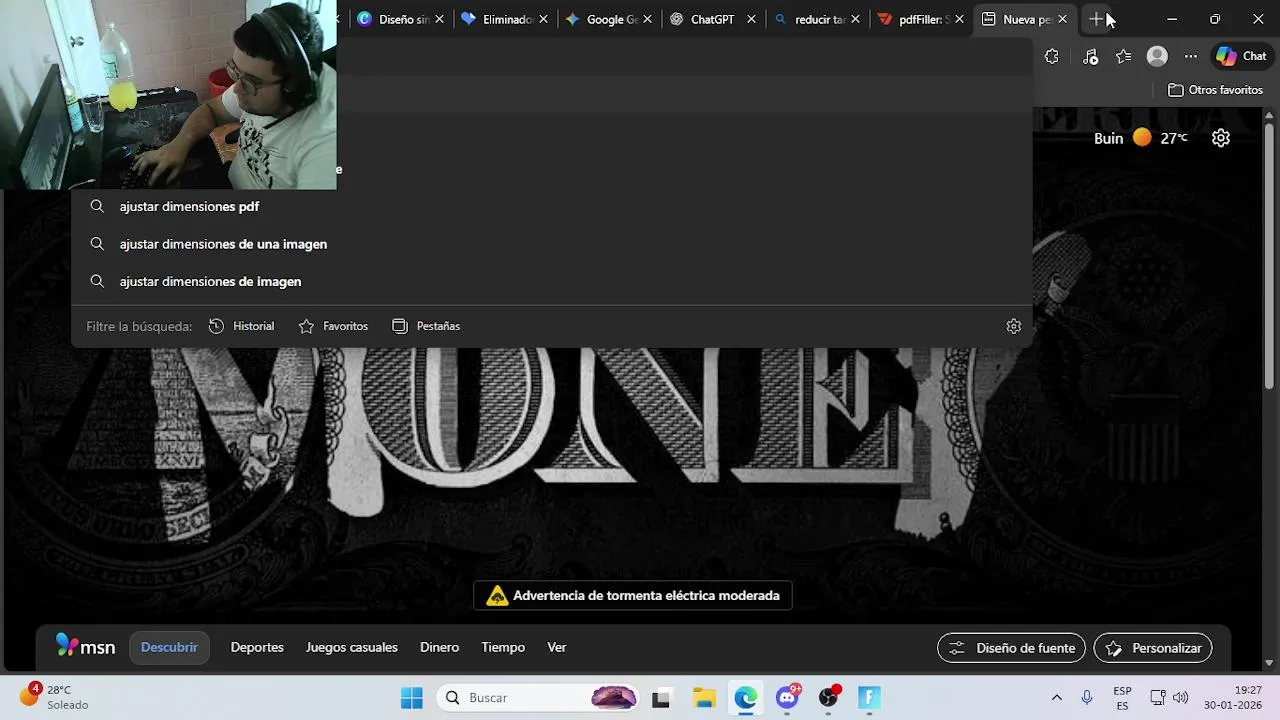
Task: Click the microphone tray icon
Action: (x=1087, y=698)
